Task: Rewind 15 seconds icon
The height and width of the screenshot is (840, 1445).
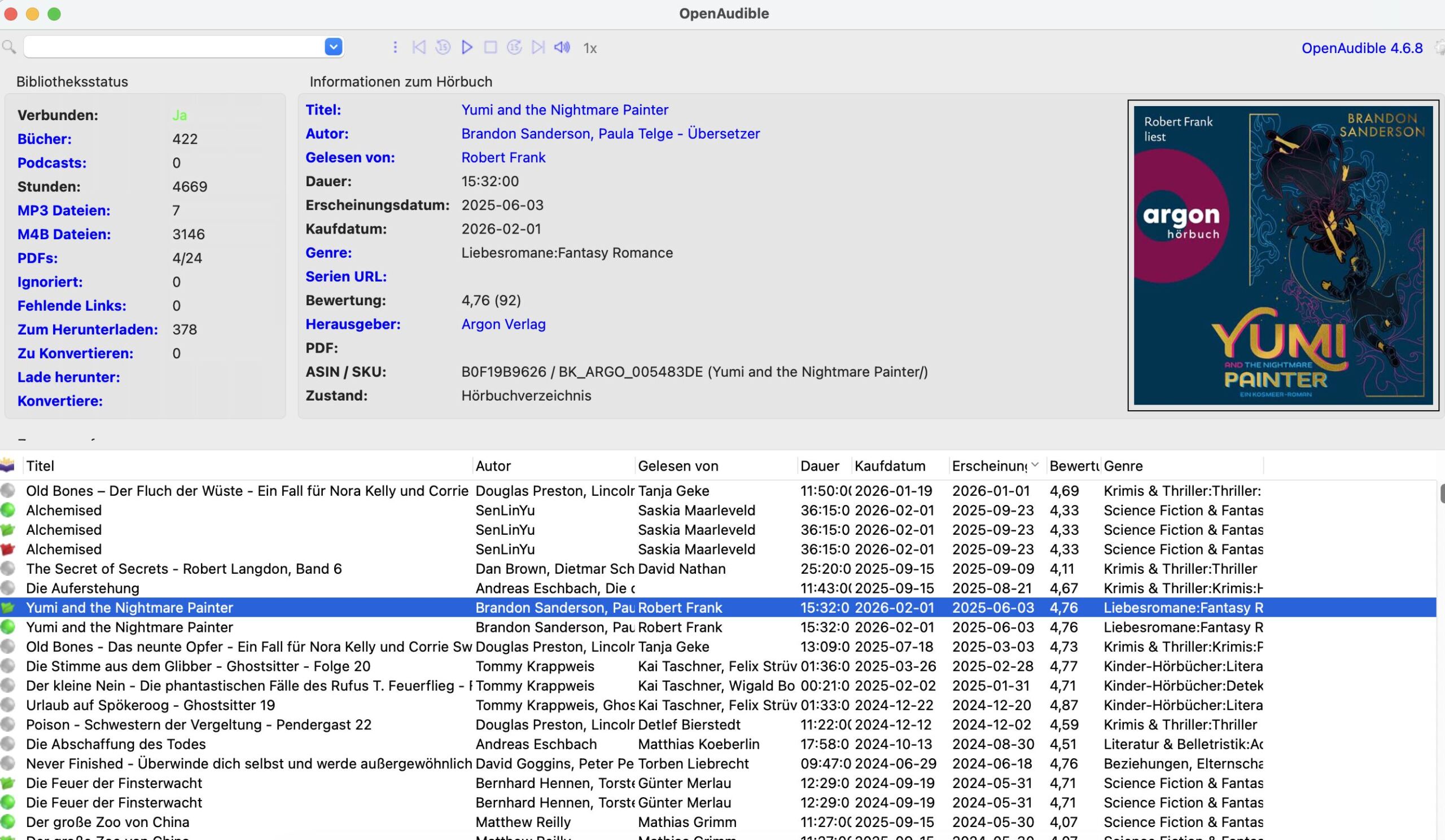Action: (443, 47)
